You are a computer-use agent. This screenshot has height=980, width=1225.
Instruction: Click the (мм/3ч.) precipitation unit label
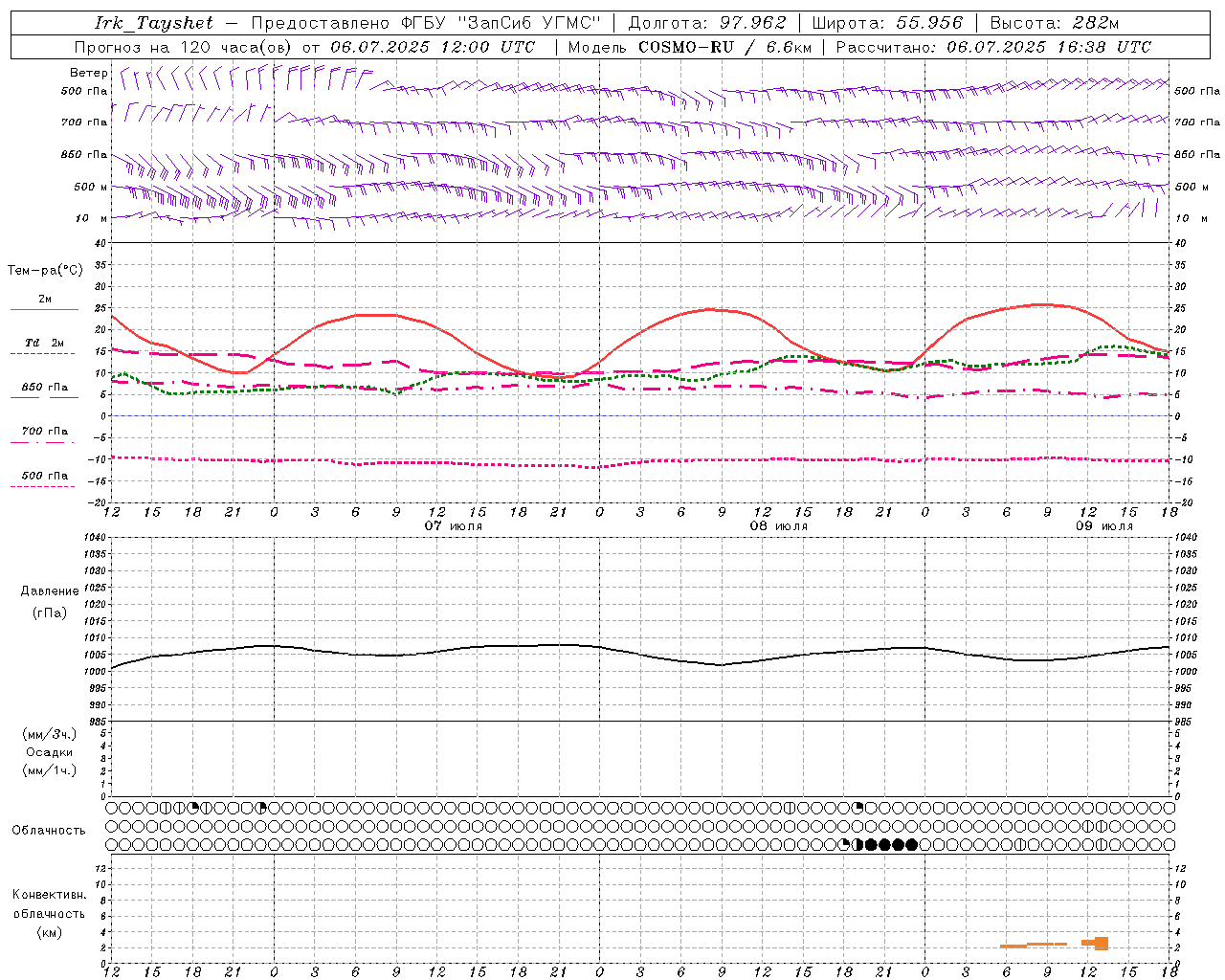pyautogui.click(x=50, y=734)
